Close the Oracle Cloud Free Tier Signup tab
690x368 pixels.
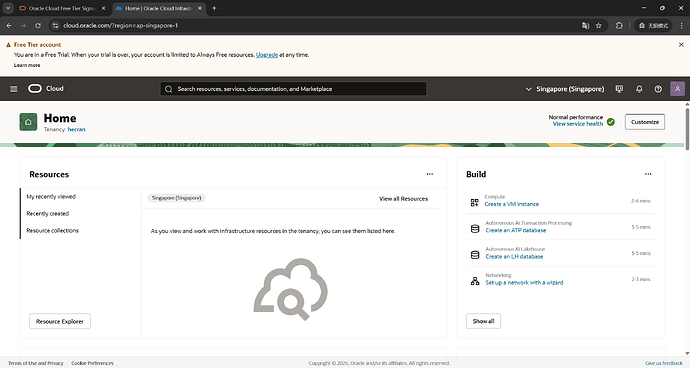(103, 8)
